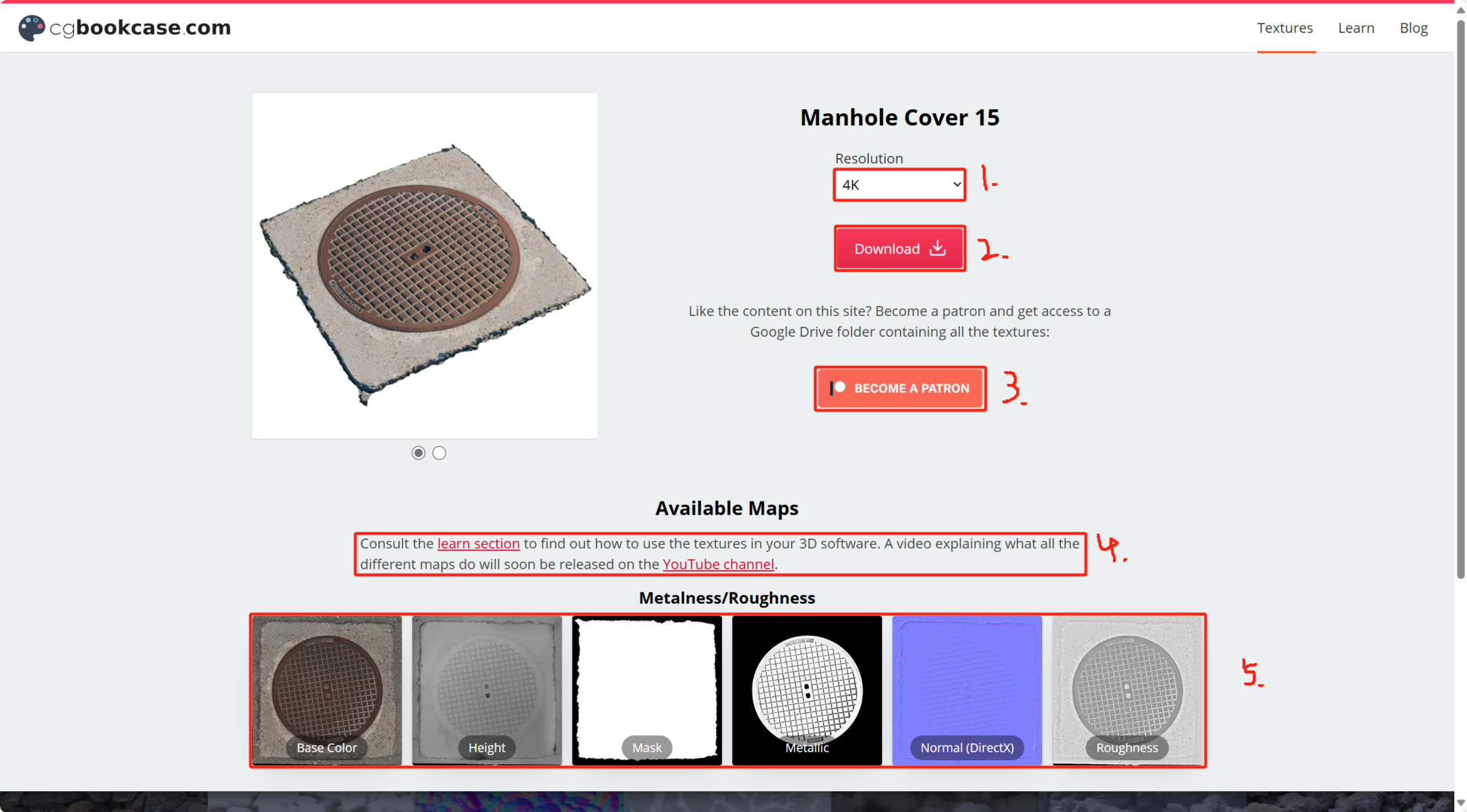Image resolution: width=1467 pixels, height=812 pixels.
Task: Open the Blog menu item
Action: click(1414, 28)
